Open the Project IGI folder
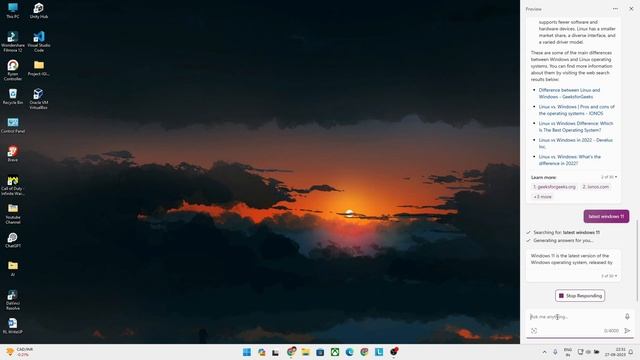 [39, 68]
